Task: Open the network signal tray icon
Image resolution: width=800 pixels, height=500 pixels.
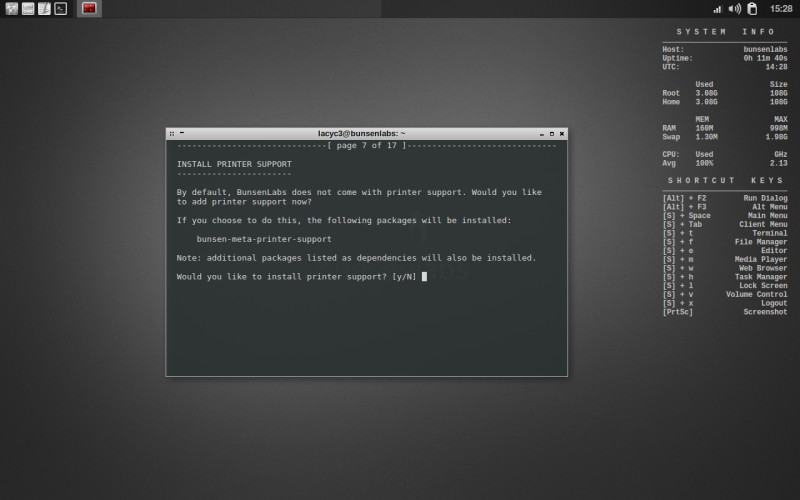Action: (717, 9)
